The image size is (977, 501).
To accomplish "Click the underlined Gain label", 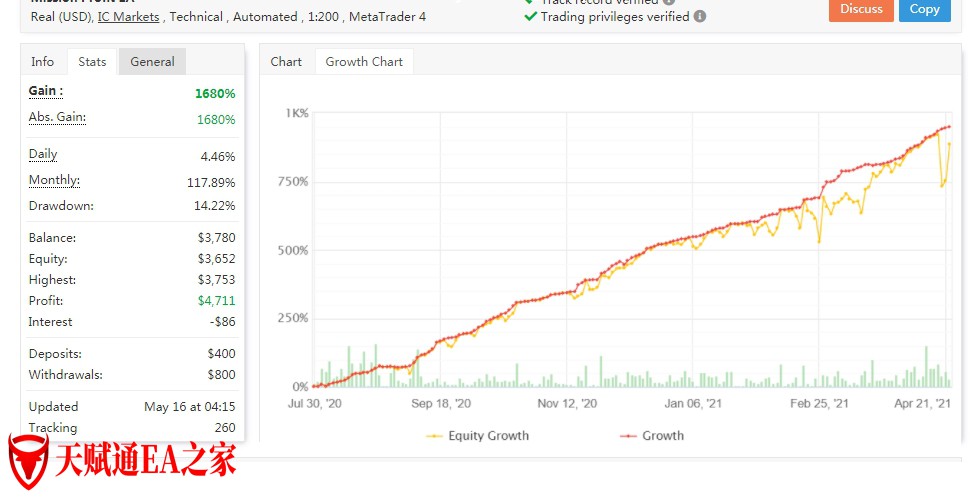I will pyautogui.click(x=45, y=91).
